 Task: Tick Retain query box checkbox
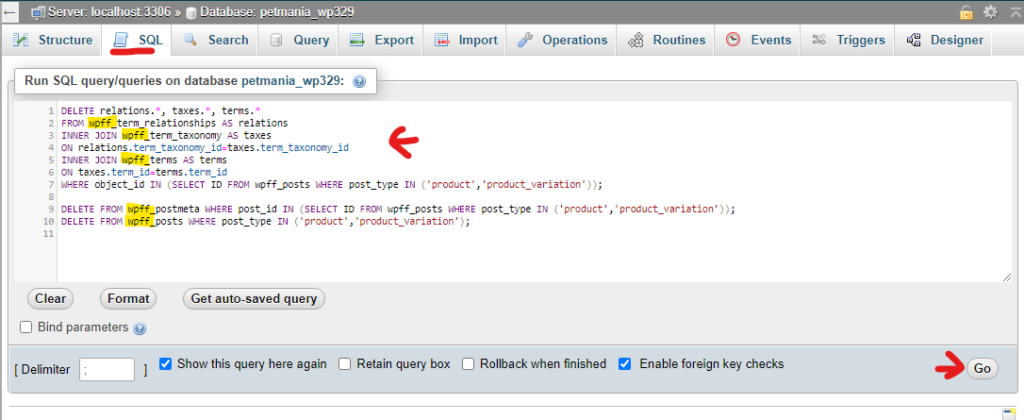[x=345, y=364]
